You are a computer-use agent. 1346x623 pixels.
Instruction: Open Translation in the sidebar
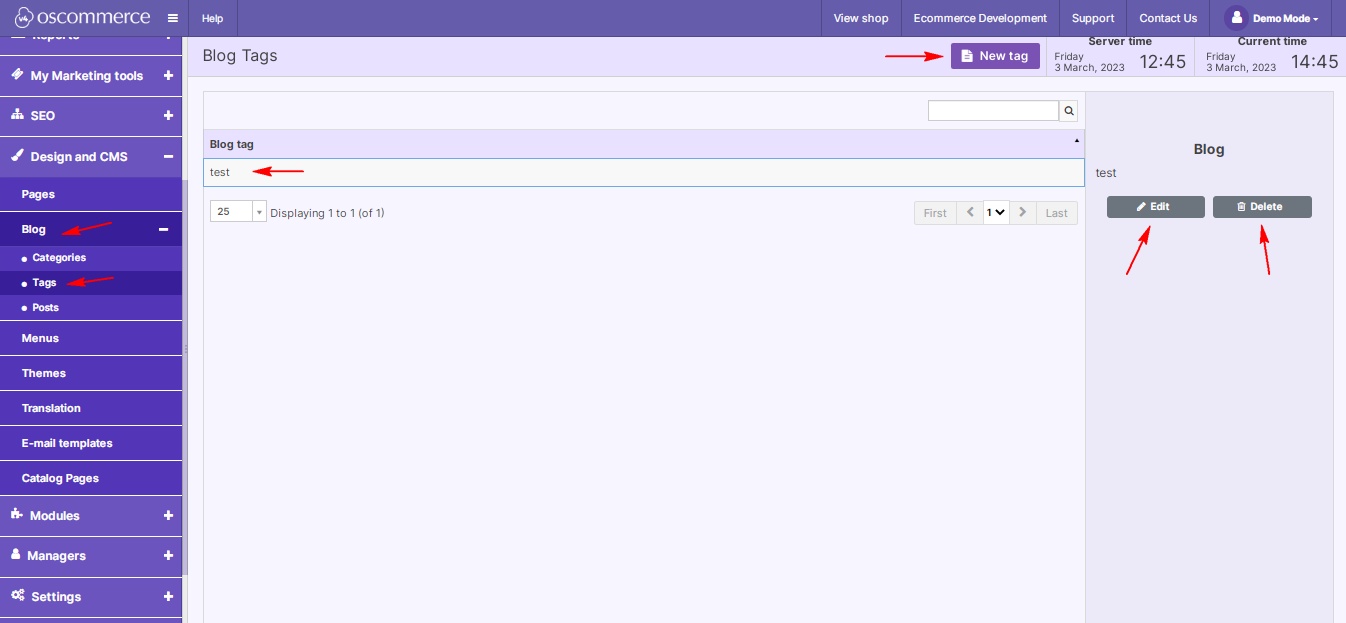(91, 408)
